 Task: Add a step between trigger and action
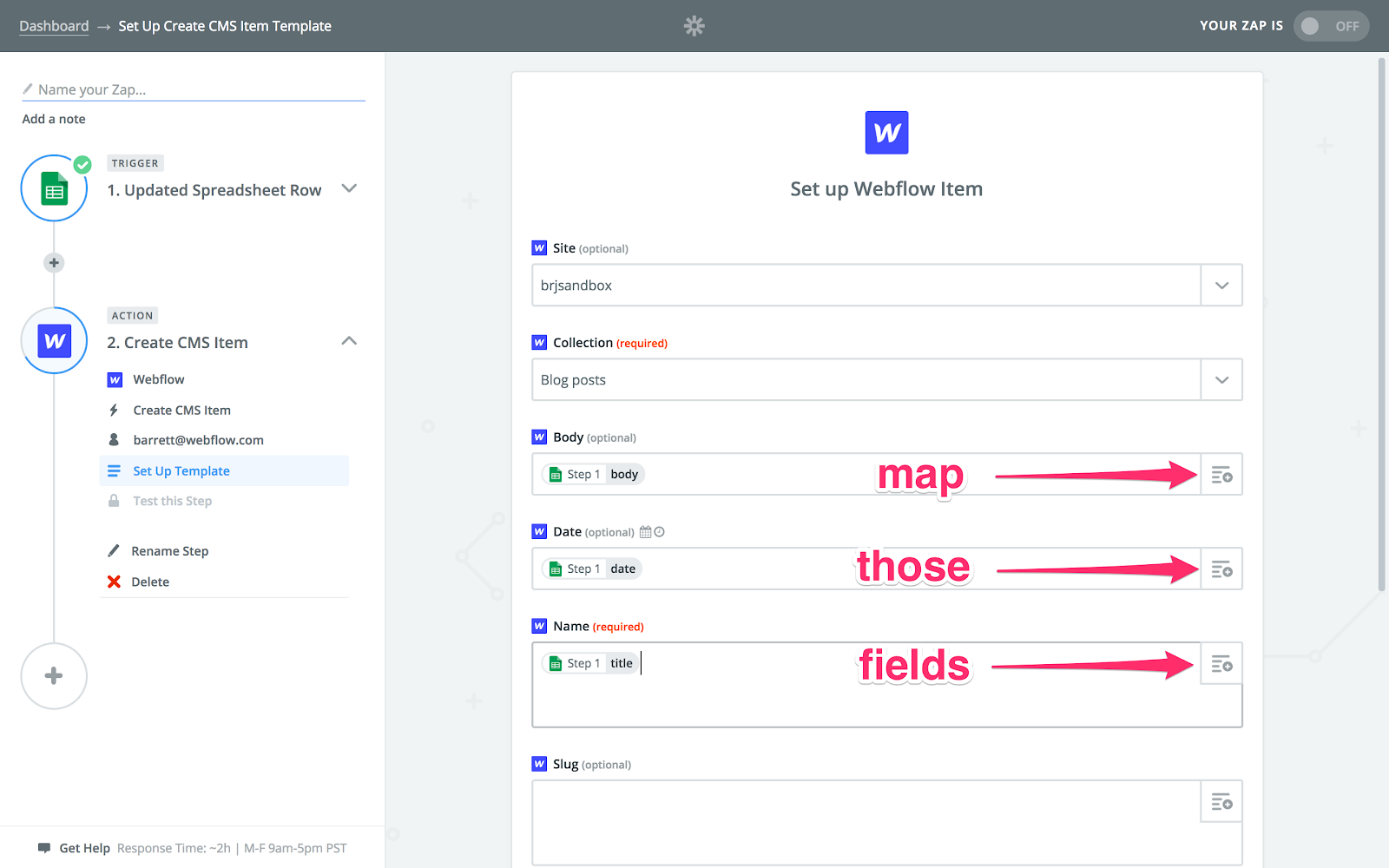(x=54, y=263)
